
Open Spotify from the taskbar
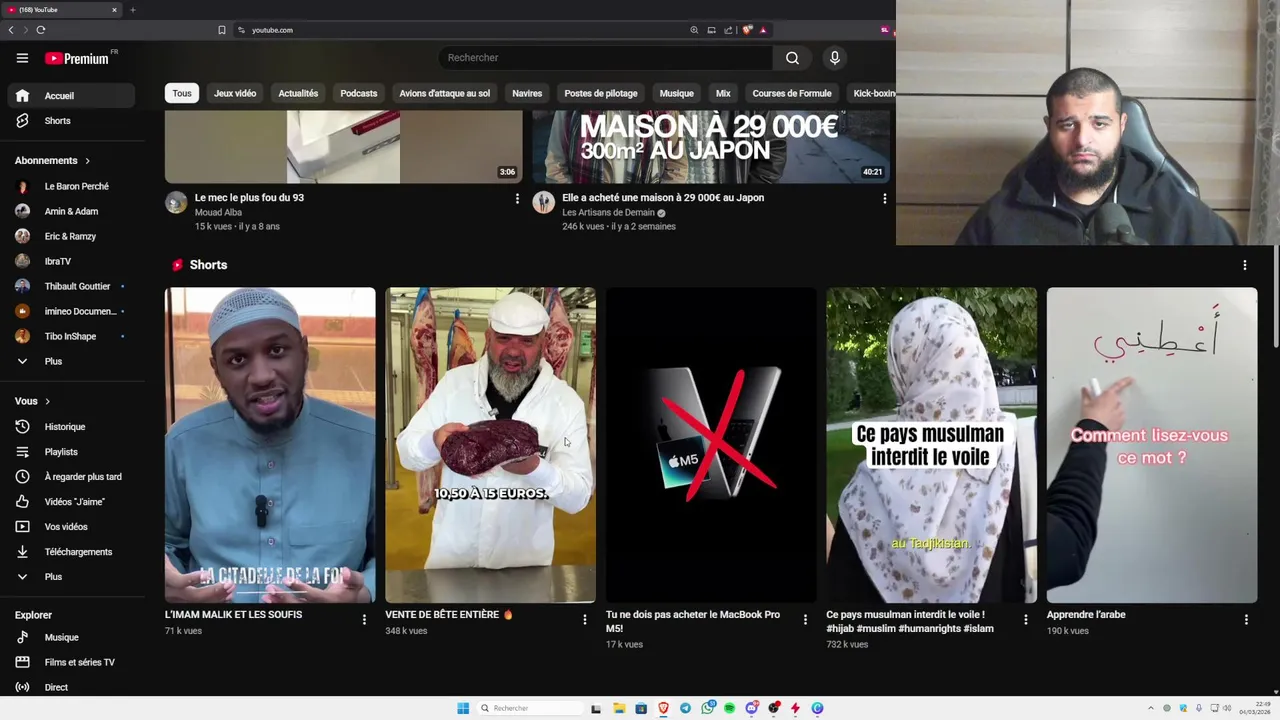729,708
